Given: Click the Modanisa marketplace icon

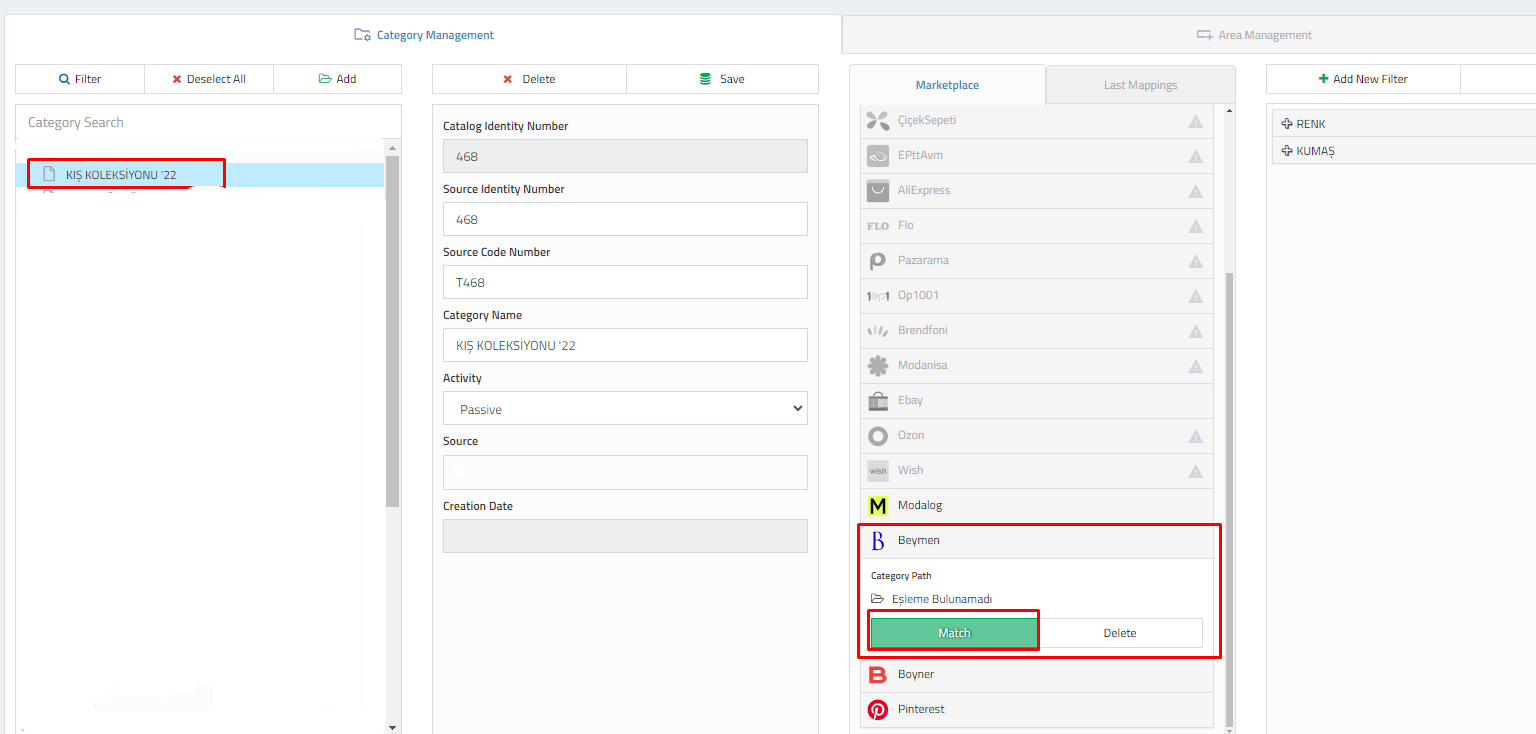Looking at the screenshot, I should (878, 366).
